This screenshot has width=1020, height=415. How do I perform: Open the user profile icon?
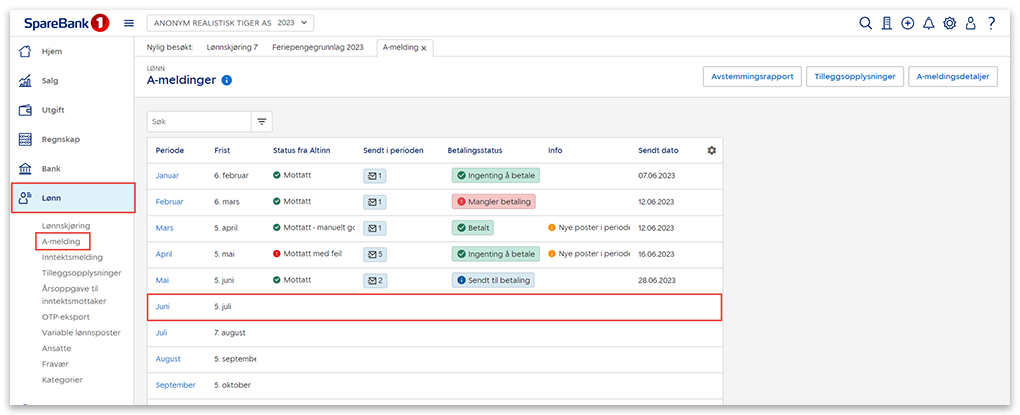pos(970,23)
